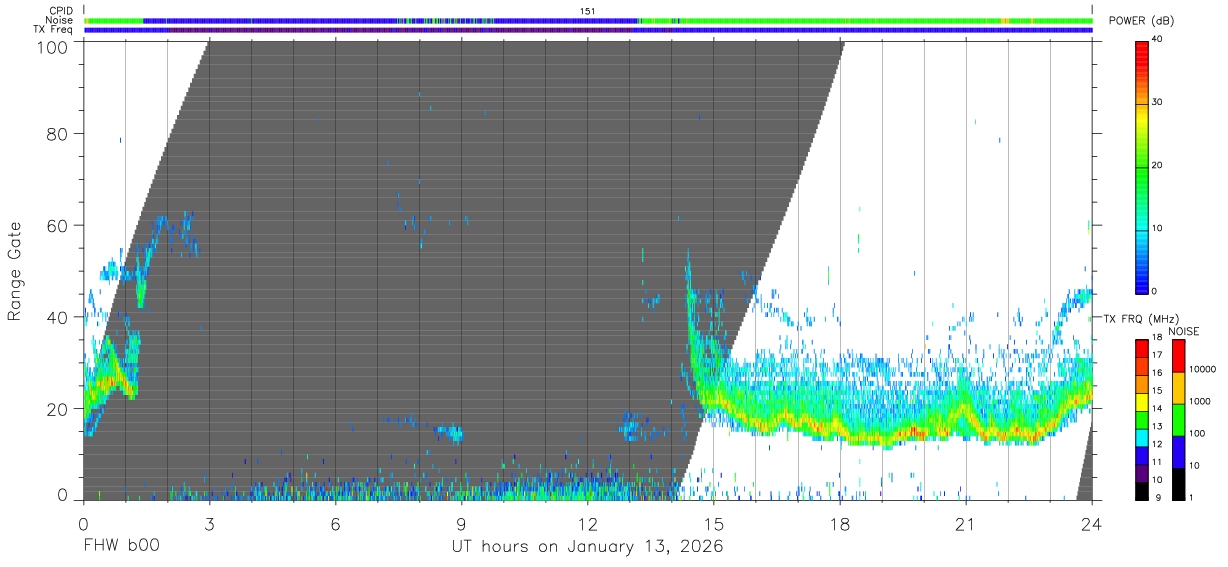The height and width of the screenshot is (567, 1228).
Task: Click the power colorbar gradient
Action: pos(1142,166)
